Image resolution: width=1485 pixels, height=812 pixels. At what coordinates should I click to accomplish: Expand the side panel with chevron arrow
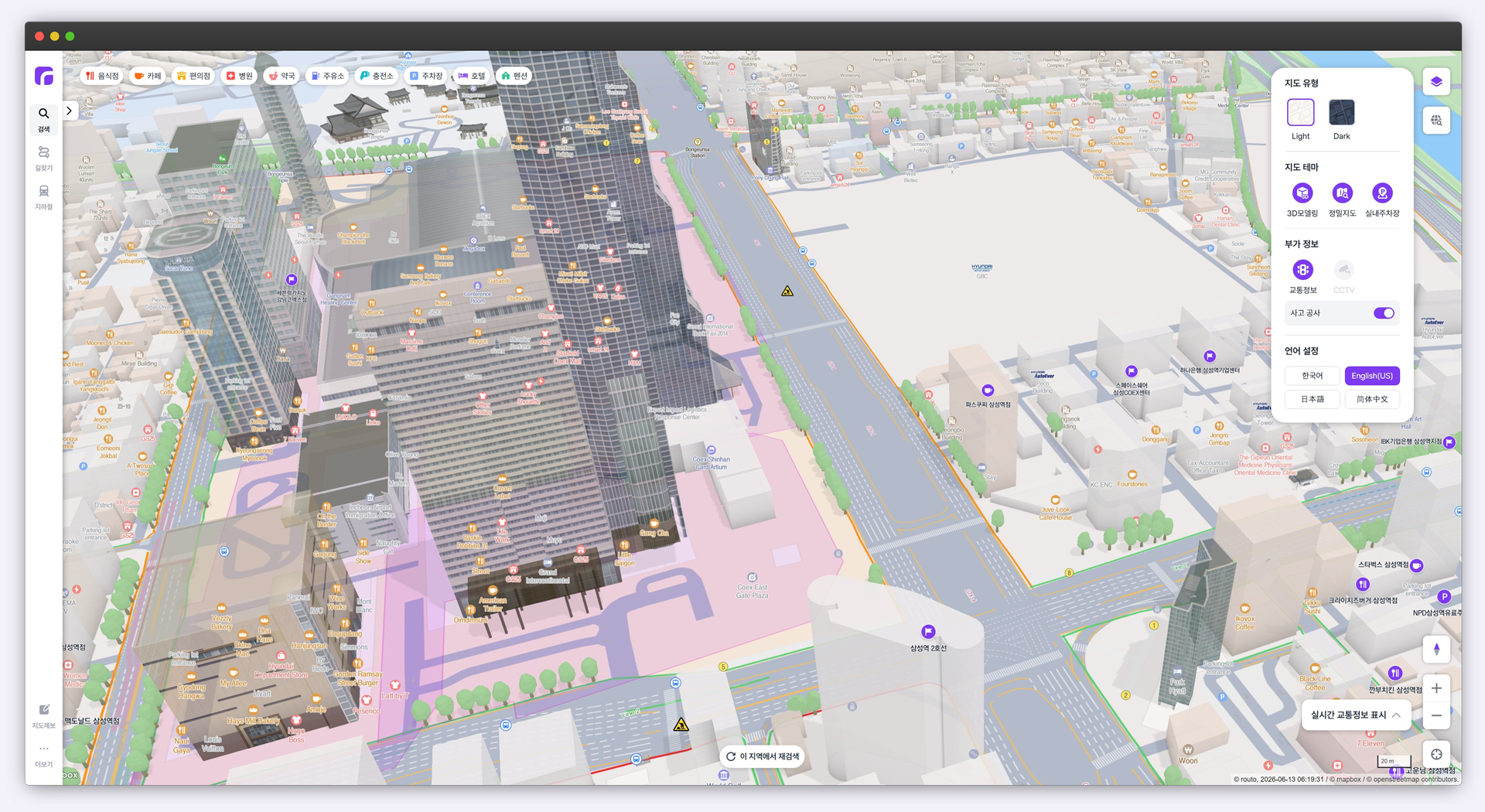tap(69, 111)
